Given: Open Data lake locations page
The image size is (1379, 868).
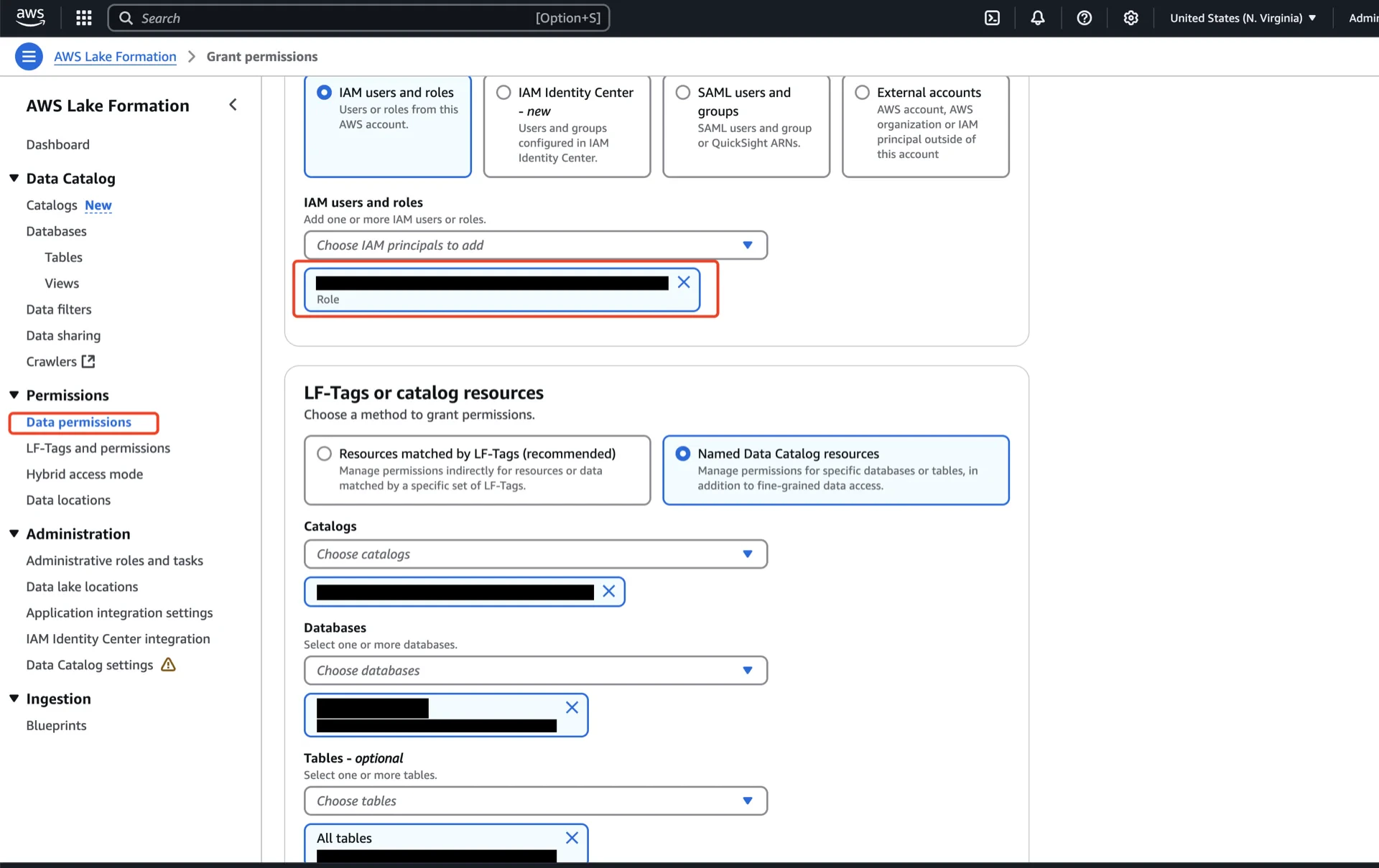Looking at the screenshot, I should point(82,587).
